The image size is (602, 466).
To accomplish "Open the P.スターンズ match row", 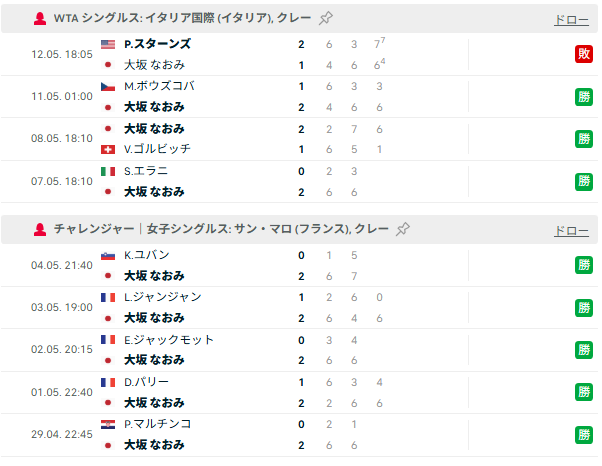I will 299,54.
